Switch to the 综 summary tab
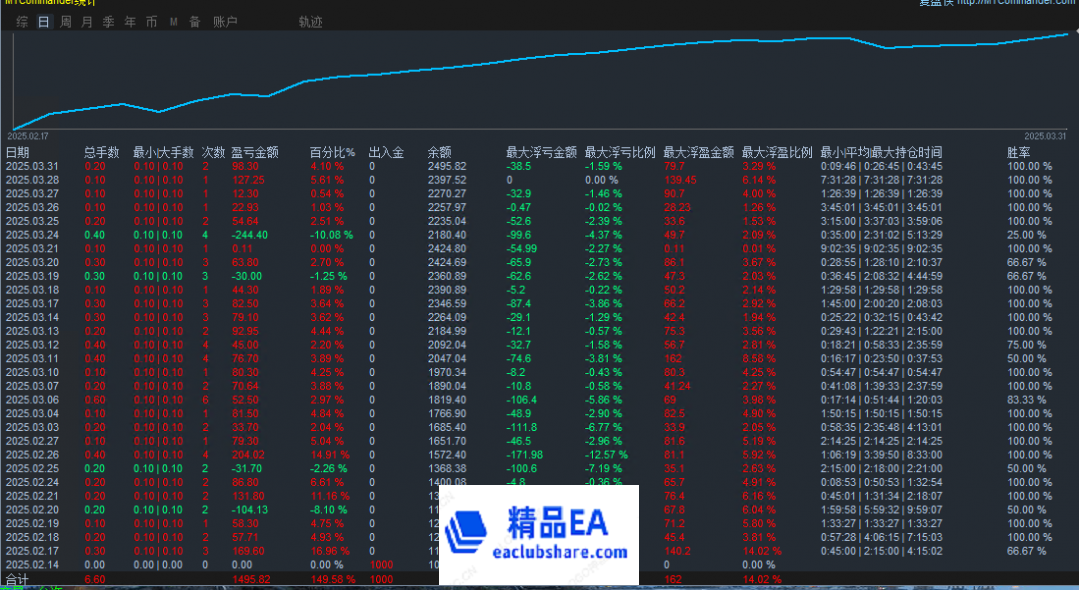1079x590 pixels. tap(22, 22)
